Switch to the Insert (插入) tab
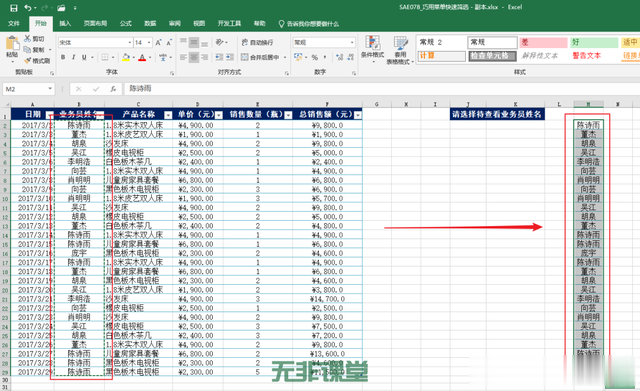 point(65,24)
